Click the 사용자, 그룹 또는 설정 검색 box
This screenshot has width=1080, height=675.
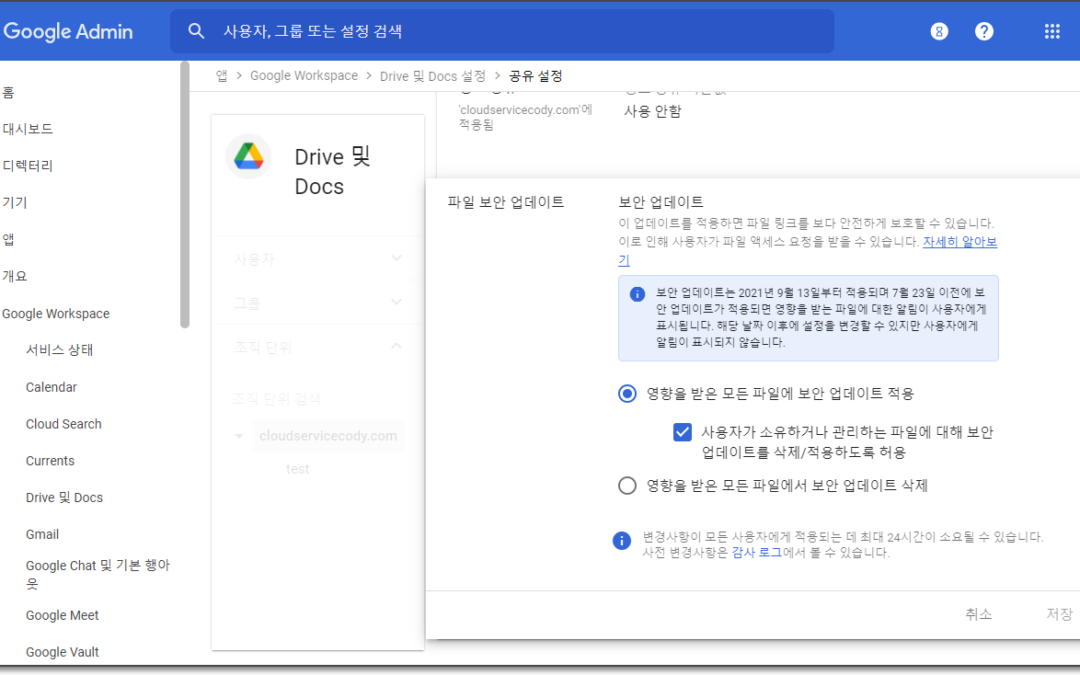502,31
